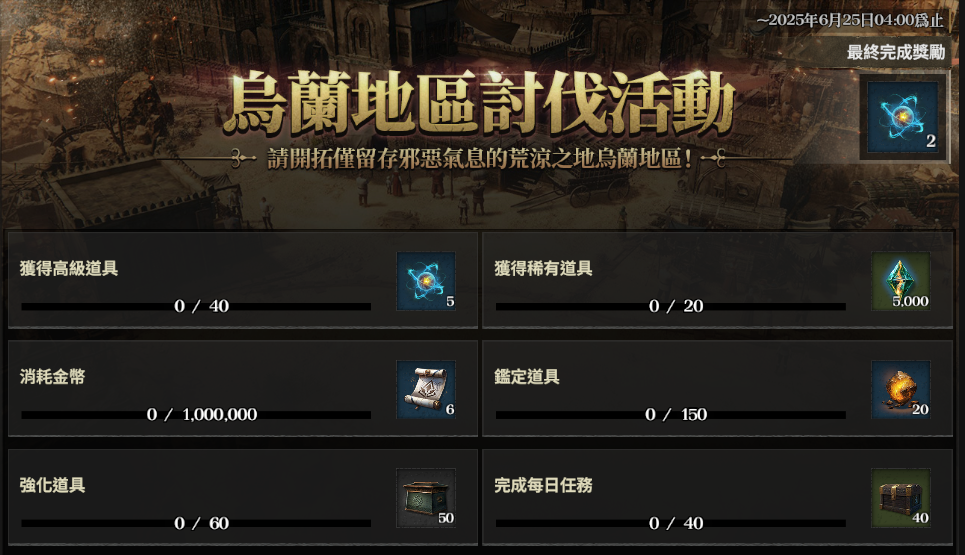This screenshot has height=555, width=965.
Task: Click the blue orb reward for 獲得高級道具
Action: (x=426, y=281)
